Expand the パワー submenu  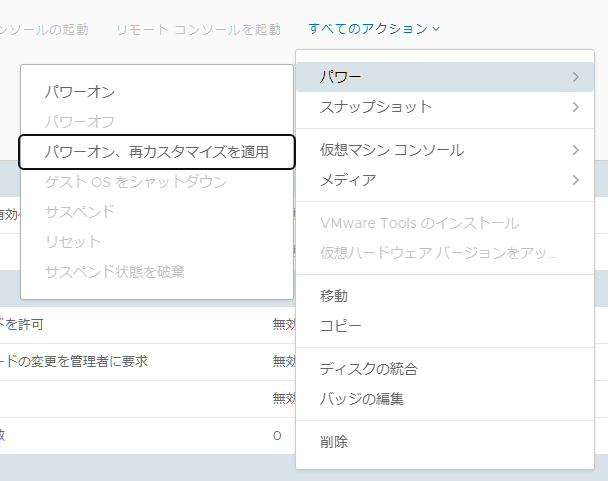[x=445, y=77]
